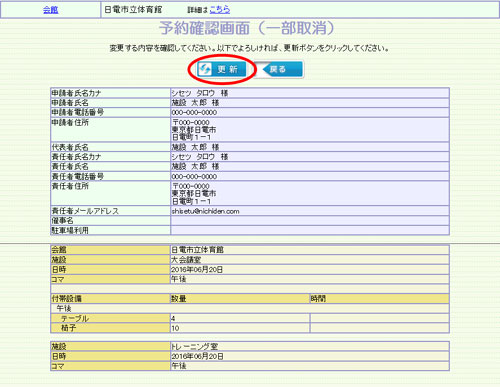The height and width of the screenshot is (387, 500).
Task: Select the 責任者氏名カナ label
Action: pos(76,157)
